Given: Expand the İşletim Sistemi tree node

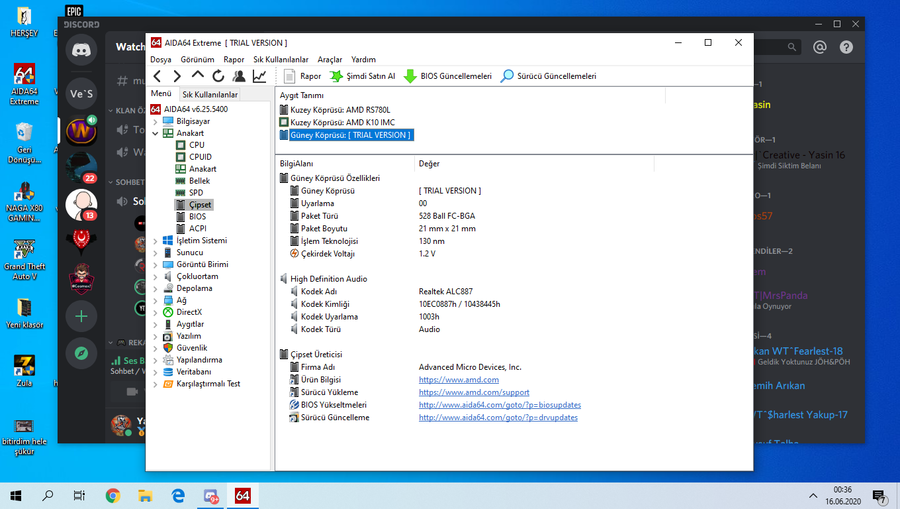Looking at the screenshot, I should tap(156, 241).
